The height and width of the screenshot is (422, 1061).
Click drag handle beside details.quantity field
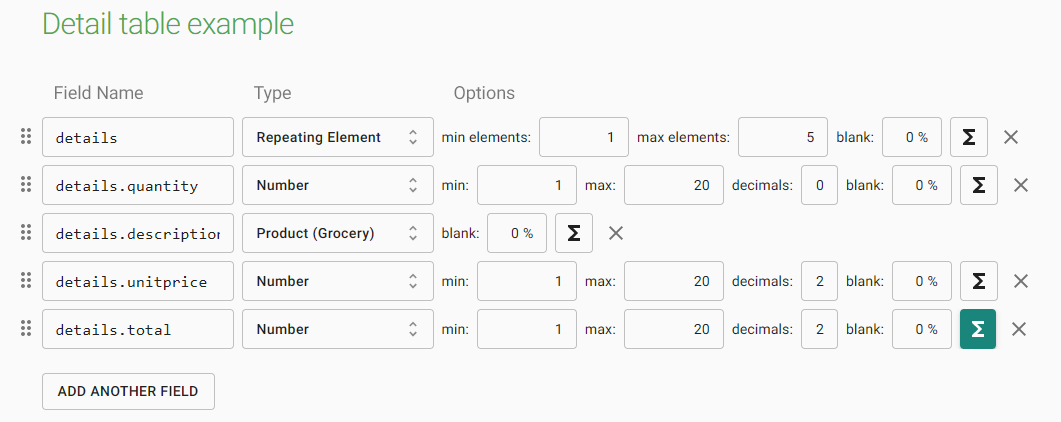pyautogui.click(x=26, y=185)
